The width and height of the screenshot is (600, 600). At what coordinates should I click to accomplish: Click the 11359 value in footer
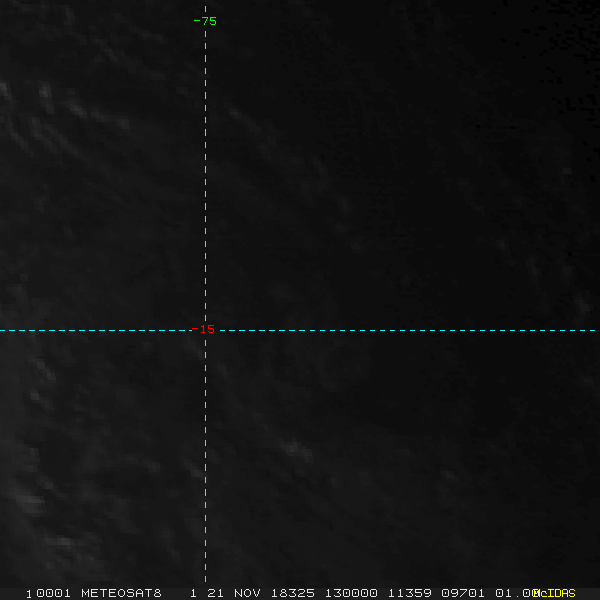pyautogui.click(x=404, y=593)
